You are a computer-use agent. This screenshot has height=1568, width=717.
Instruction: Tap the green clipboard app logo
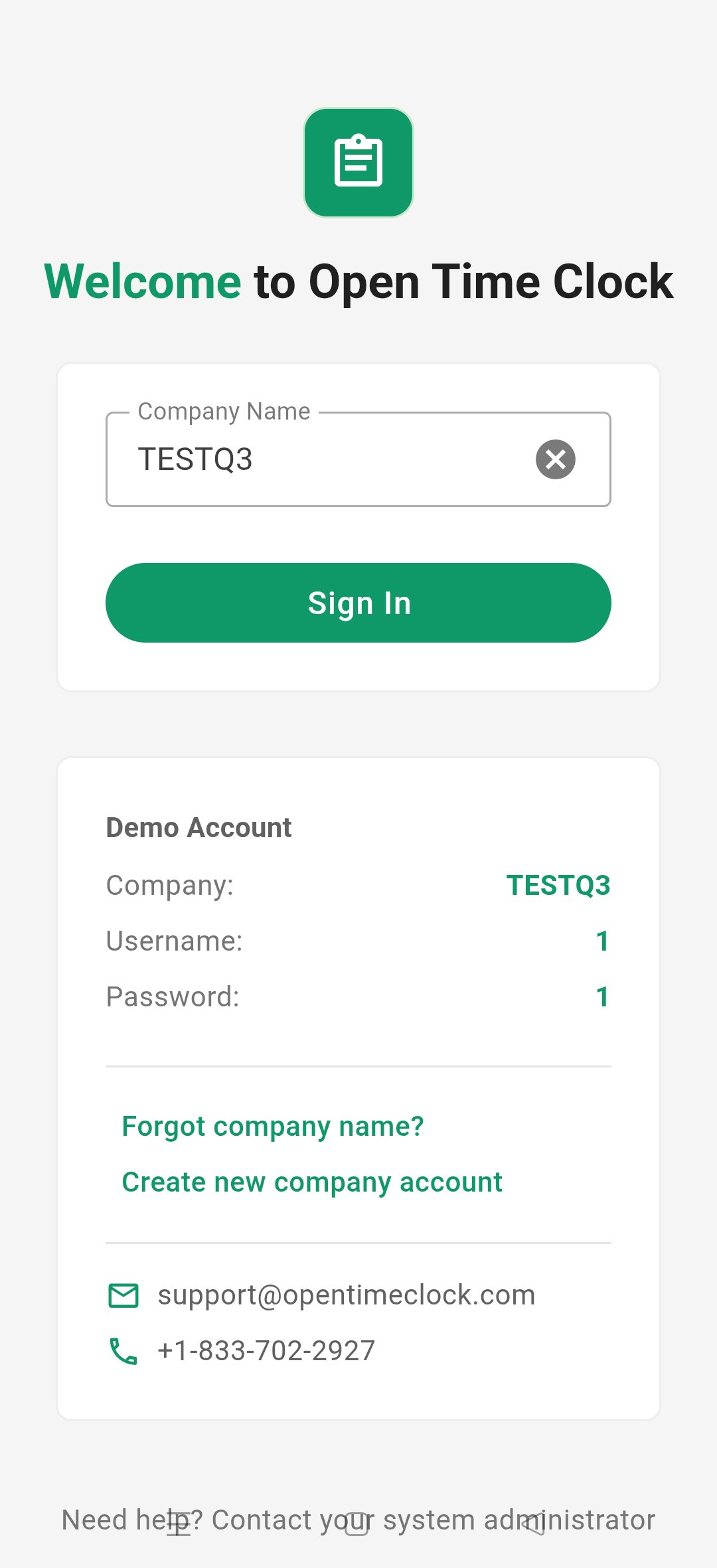click(358, 163)
